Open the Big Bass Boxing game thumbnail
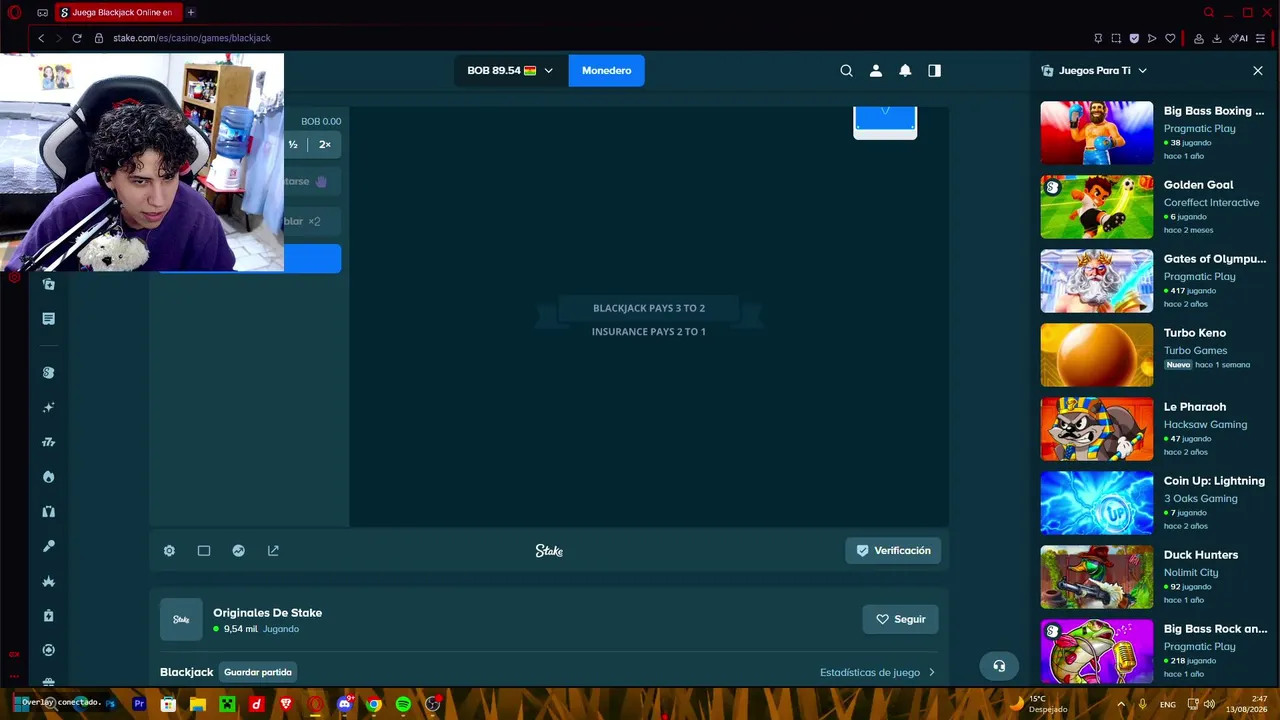 tap(1097, 133)
